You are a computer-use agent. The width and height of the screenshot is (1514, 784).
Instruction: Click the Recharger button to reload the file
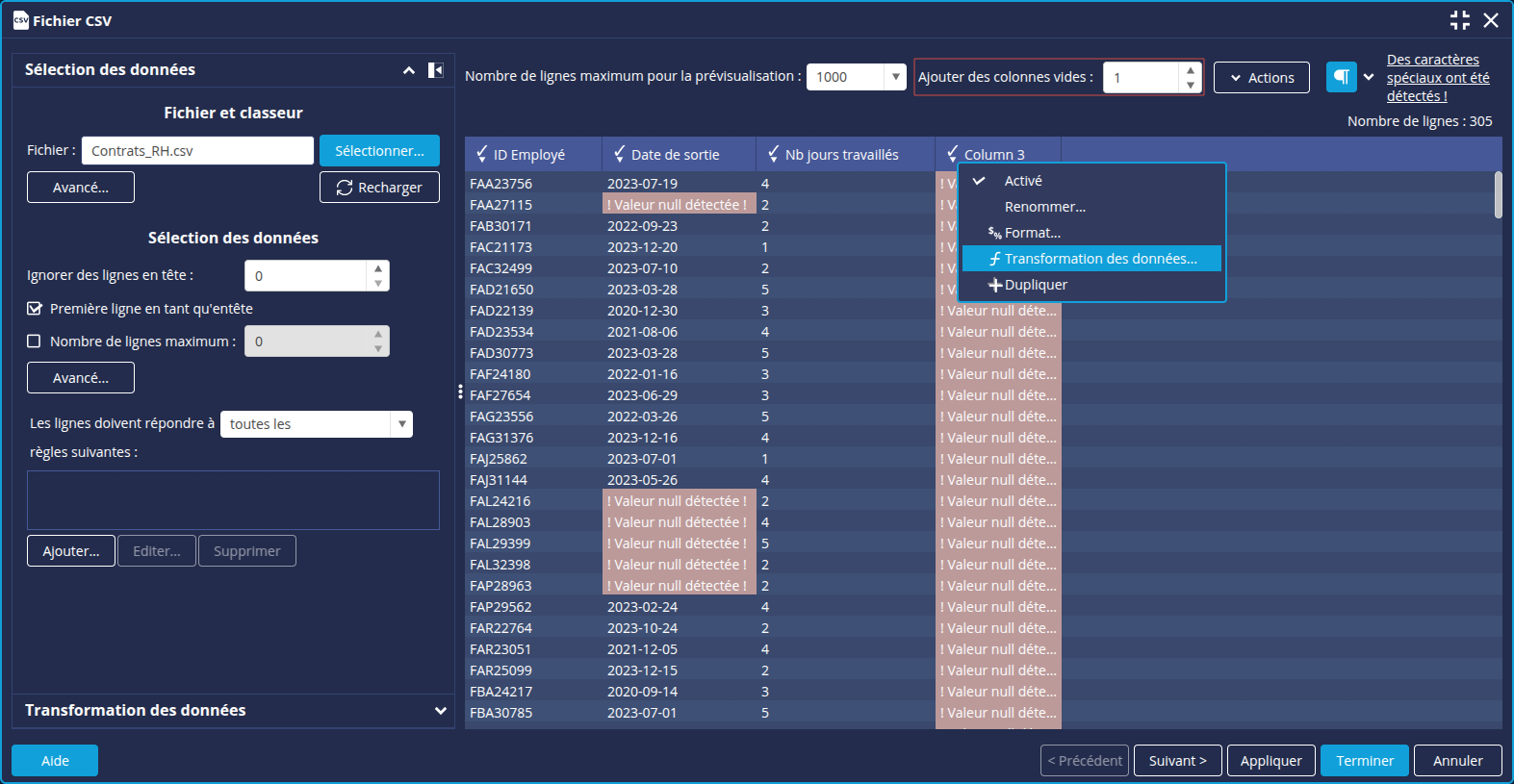pos(379,188)
